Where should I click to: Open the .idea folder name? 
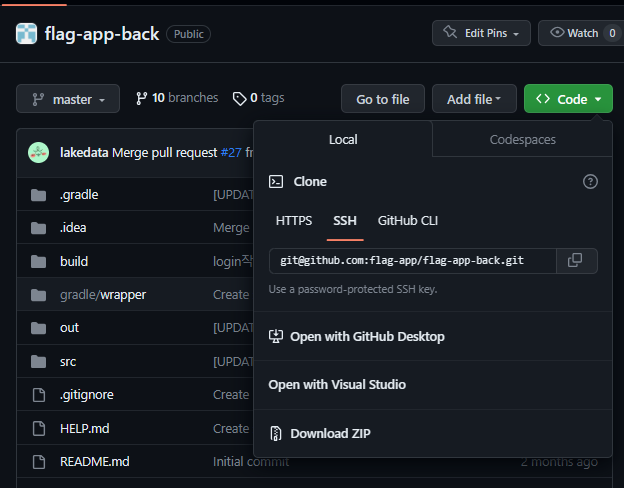pyautogui.click(x=73, y=228)
